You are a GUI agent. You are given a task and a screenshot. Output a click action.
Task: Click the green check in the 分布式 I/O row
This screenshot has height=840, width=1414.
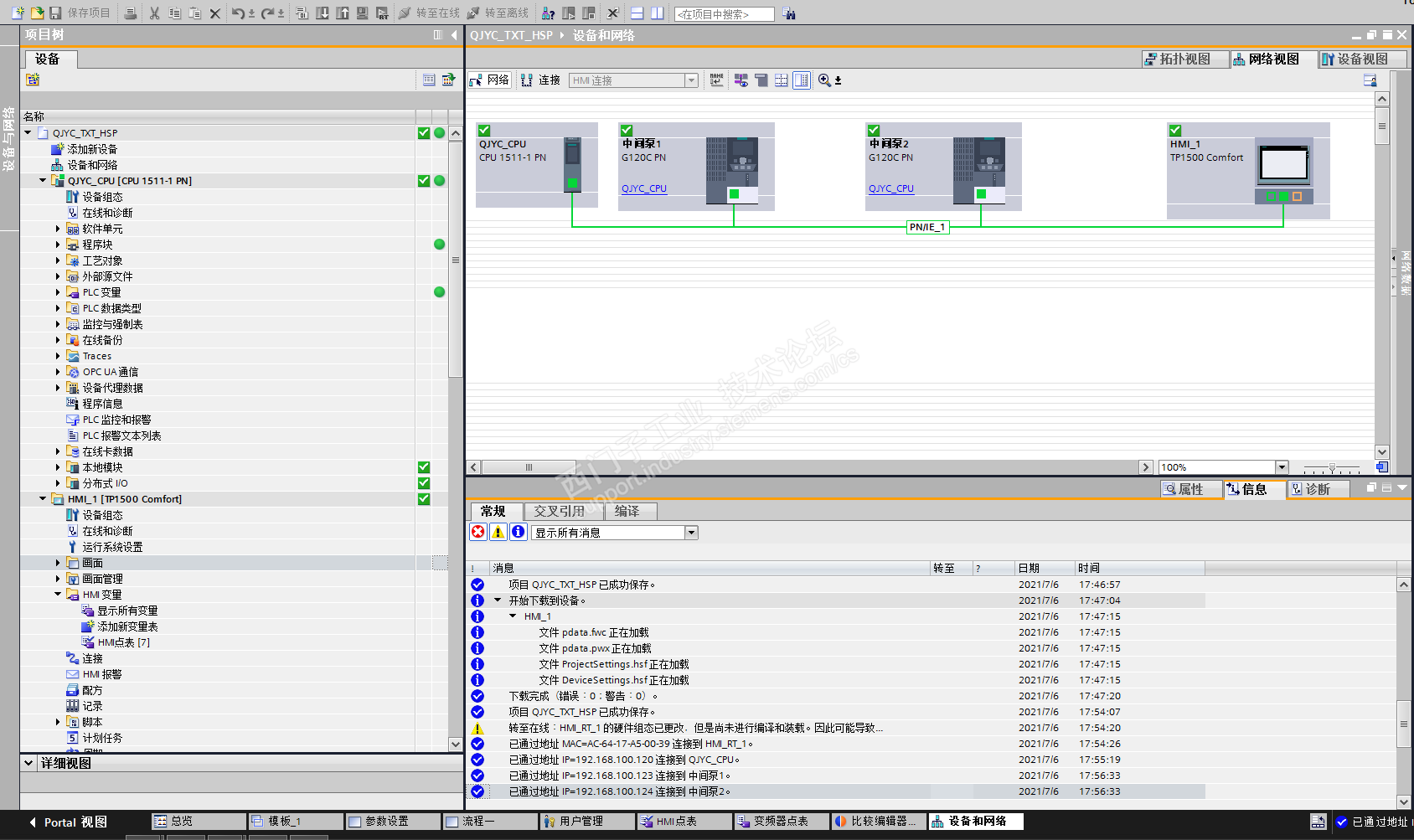(424, 483)
